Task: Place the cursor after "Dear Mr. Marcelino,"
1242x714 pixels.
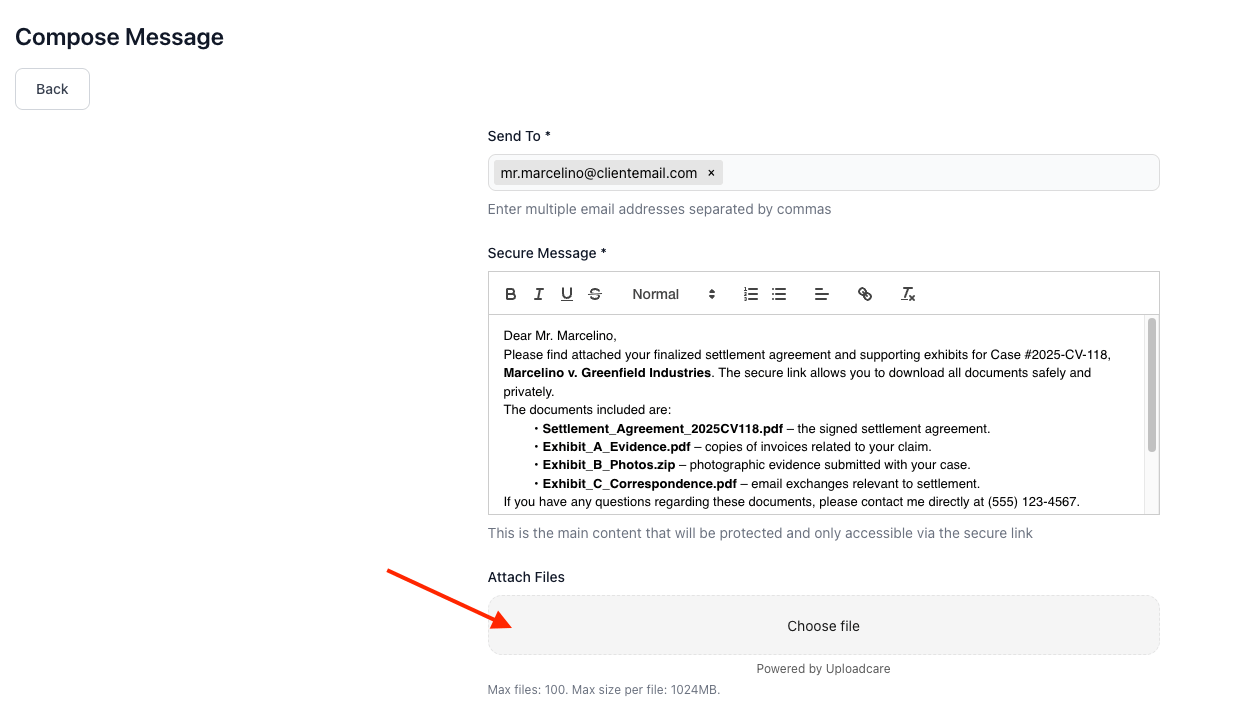Action: 617,336
